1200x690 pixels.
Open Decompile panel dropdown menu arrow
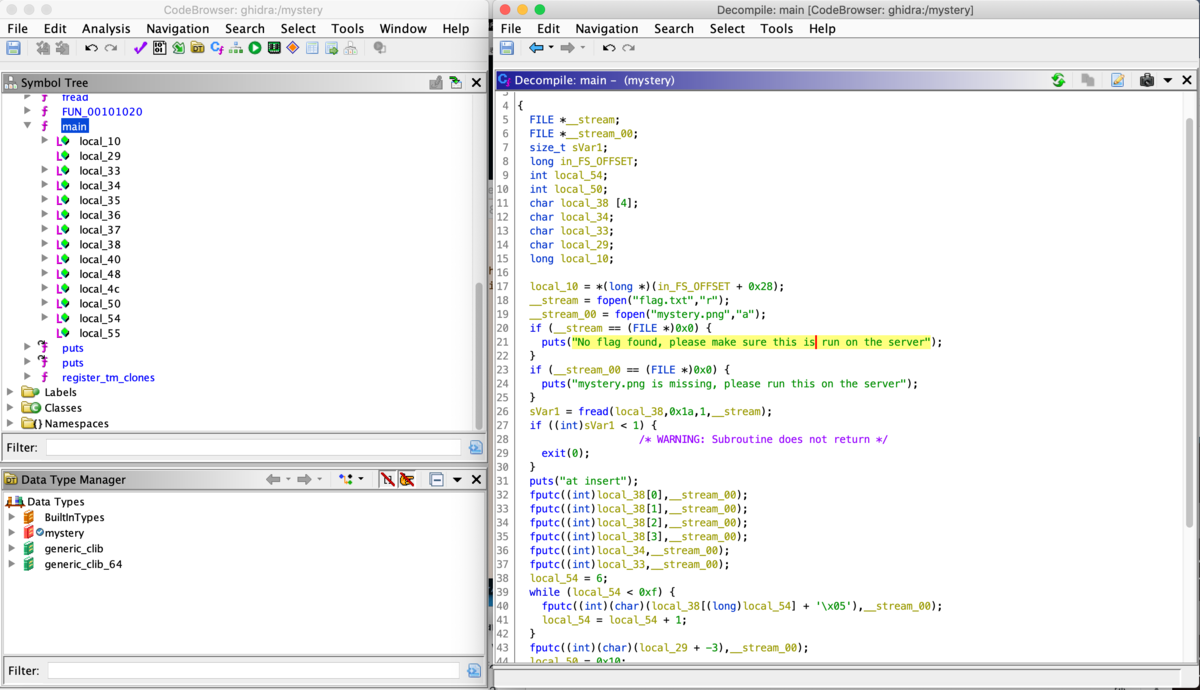coord(1167,81)
